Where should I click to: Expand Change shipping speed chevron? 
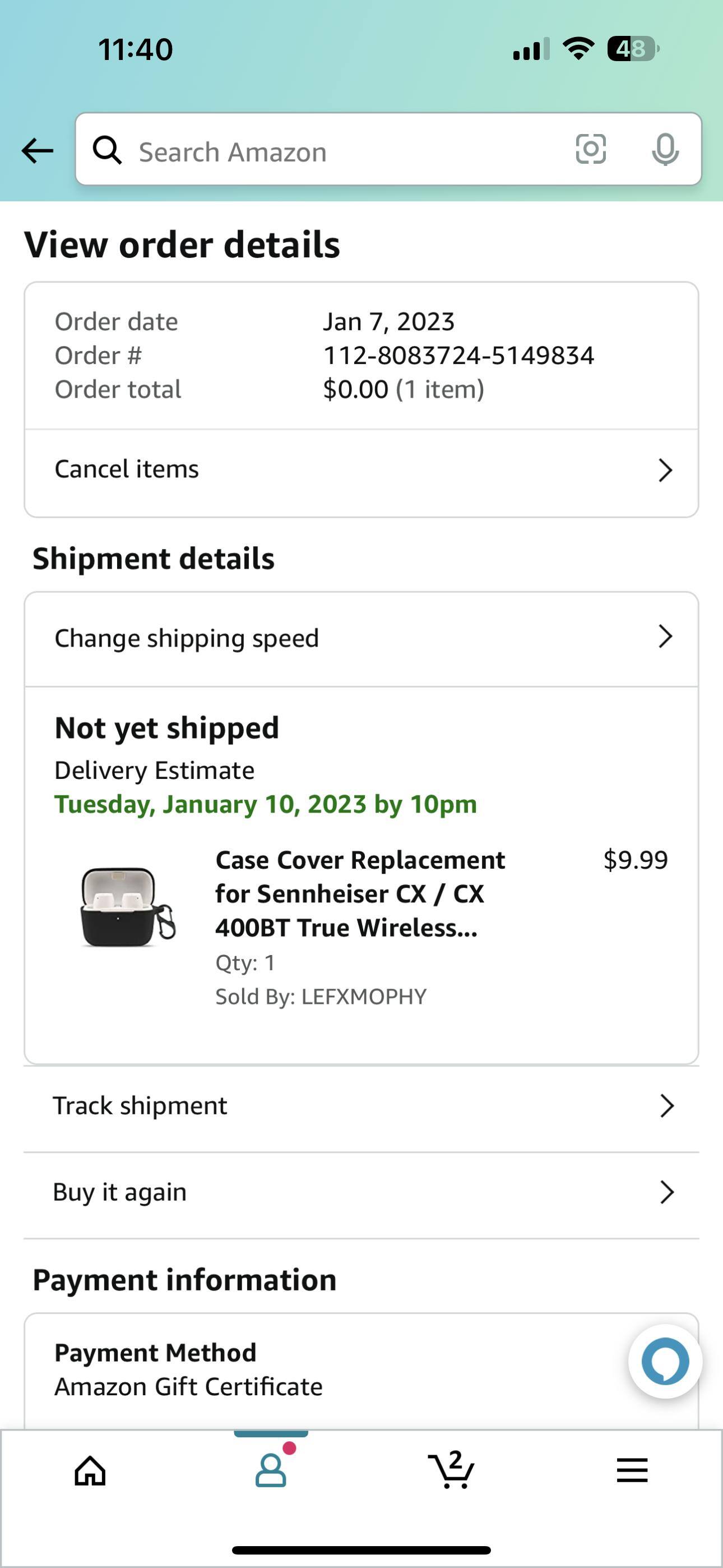pos(665,637)
